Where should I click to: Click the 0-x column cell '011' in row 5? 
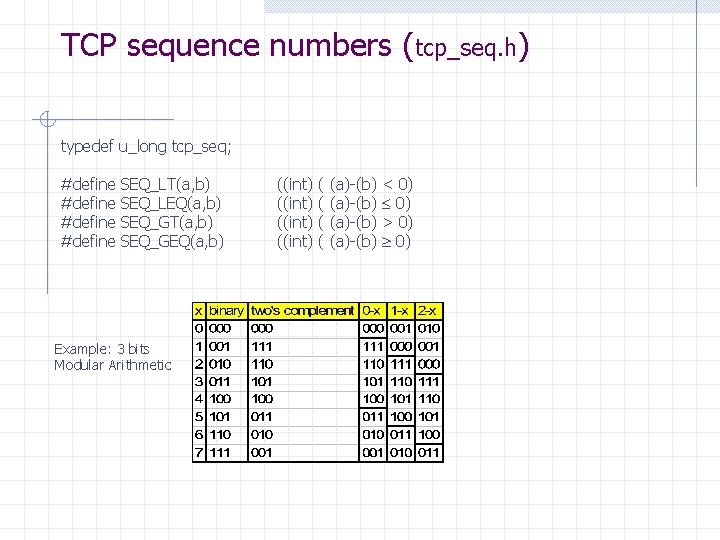tap(373, 416)
